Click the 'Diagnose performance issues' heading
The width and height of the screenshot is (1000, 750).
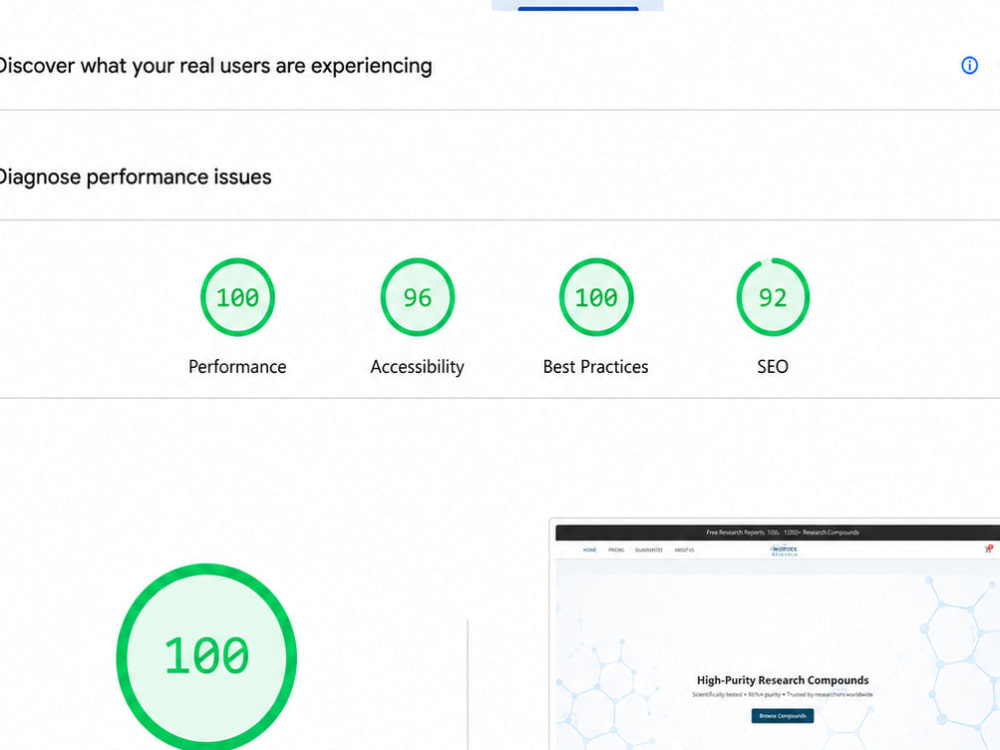tap(135, 177)
